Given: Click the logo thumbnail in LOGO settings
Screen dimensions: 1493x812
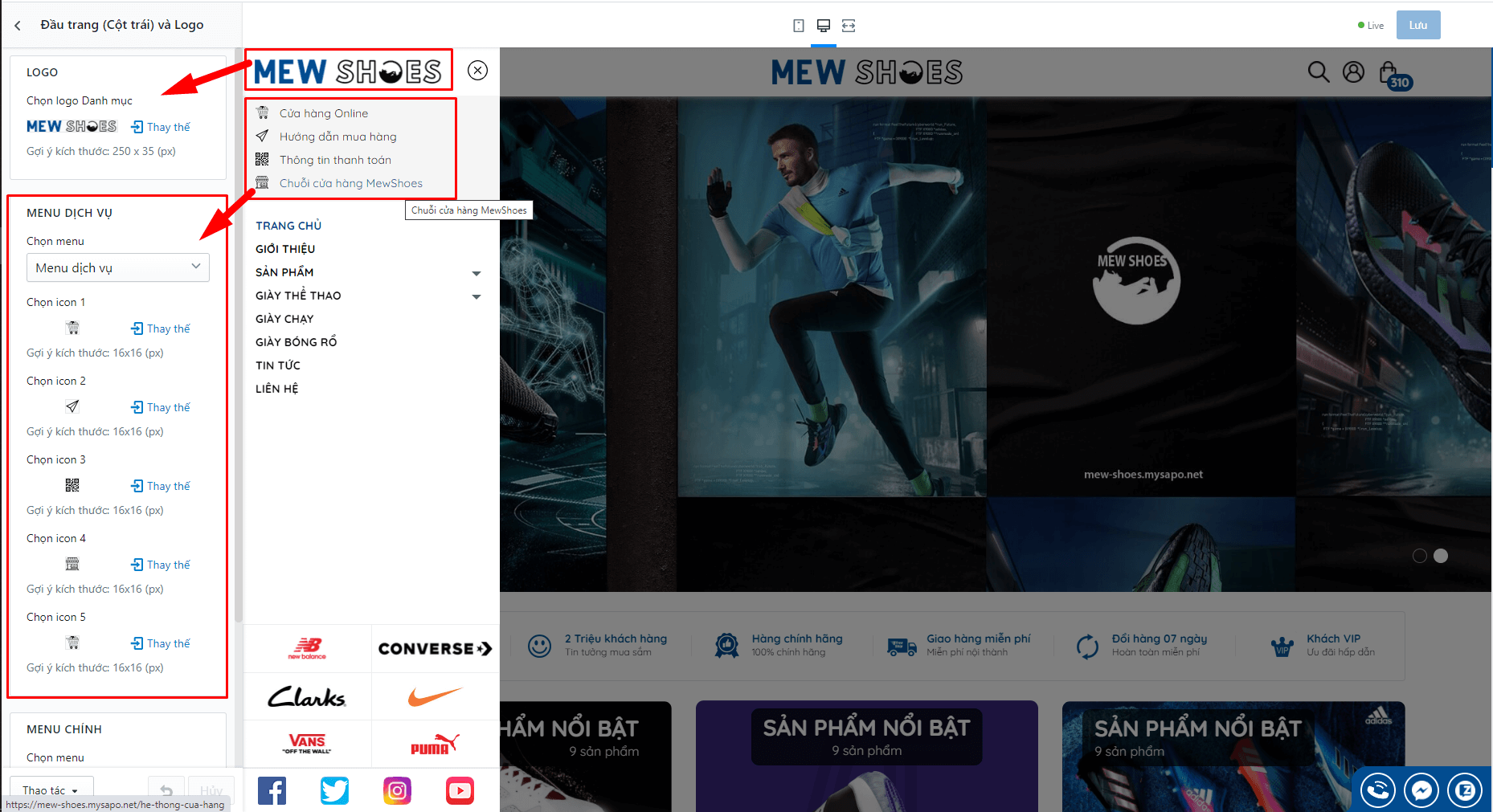Looking at the screenshot, I should (x=72, y=127).
